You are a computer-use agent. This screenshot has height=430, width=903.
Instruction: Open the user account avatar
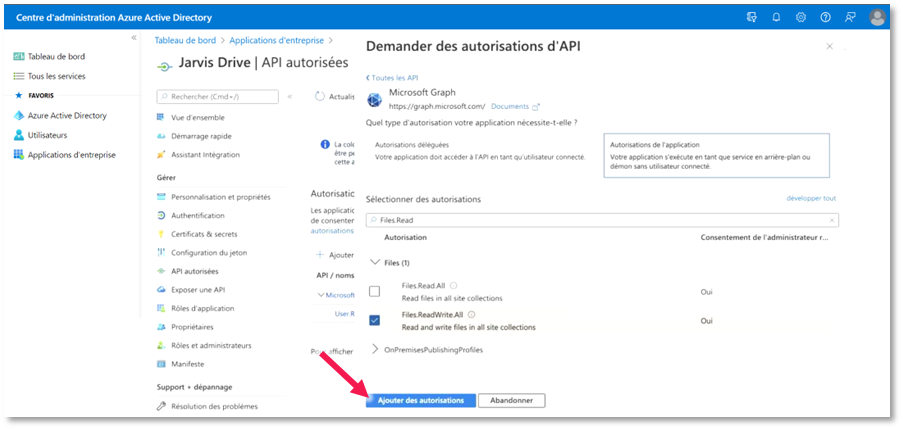point(878,17)
